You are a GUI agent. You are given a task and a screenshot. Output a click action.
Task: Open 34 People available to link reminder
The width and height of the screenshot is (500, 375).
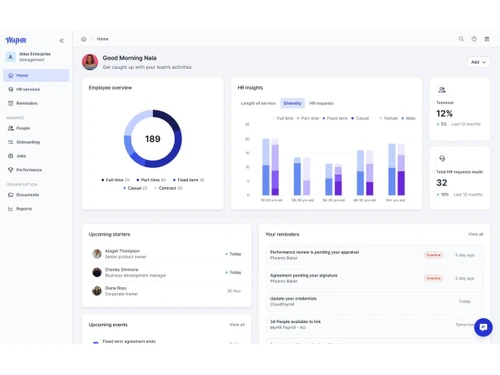[x=374, y=324]
